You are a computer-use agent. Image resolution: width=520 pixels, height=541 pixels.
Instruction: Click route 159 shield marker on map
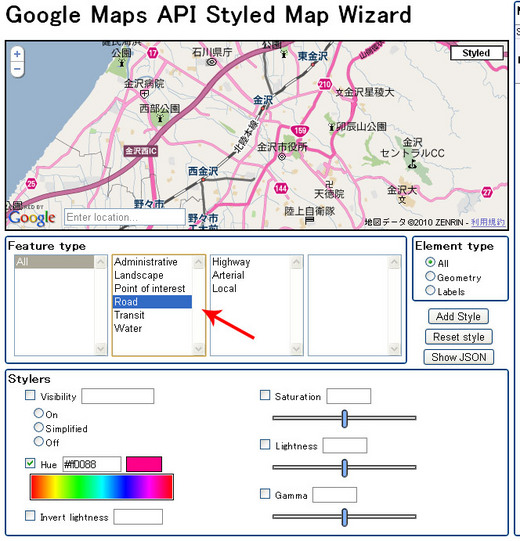(x=300, y=130)
